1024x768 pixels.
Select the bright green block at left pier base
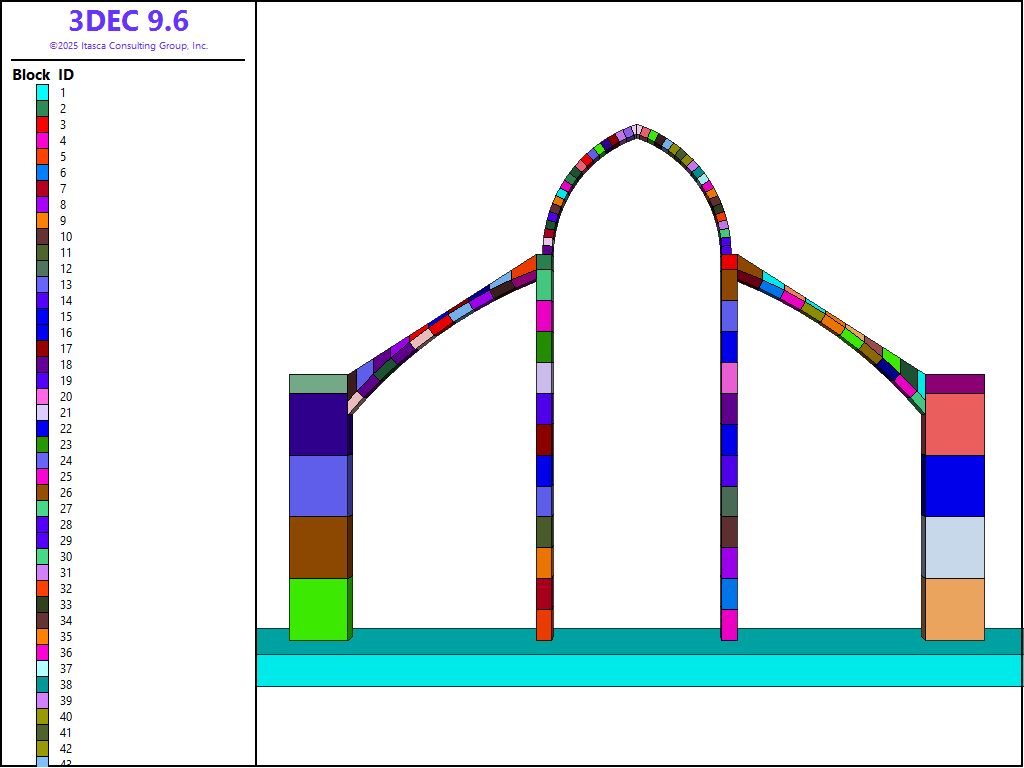[x=318, y=609]
